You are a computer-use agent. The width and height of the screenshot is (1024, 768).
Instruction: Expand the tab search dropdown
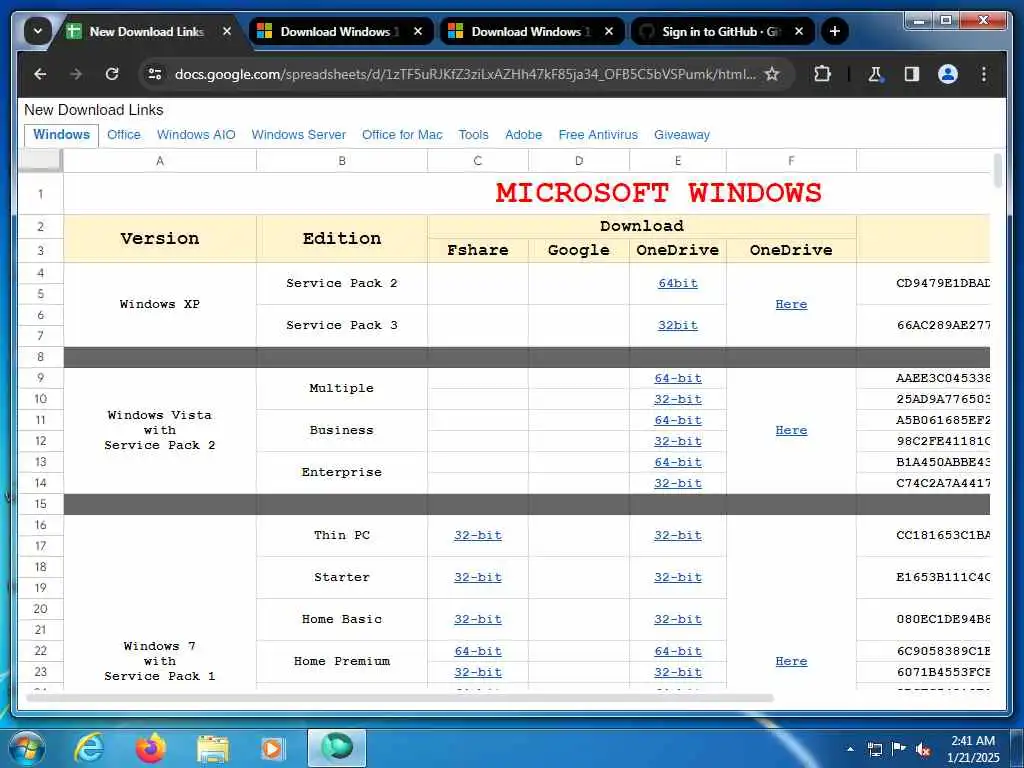pos(38,31)
